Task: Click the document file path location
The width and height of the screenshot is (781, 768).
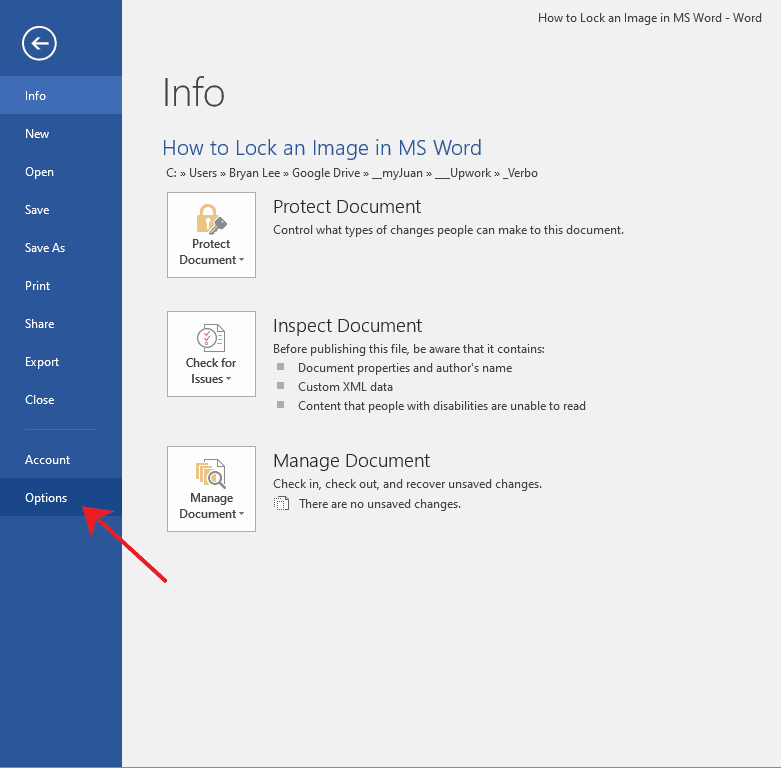Action: 352,173
